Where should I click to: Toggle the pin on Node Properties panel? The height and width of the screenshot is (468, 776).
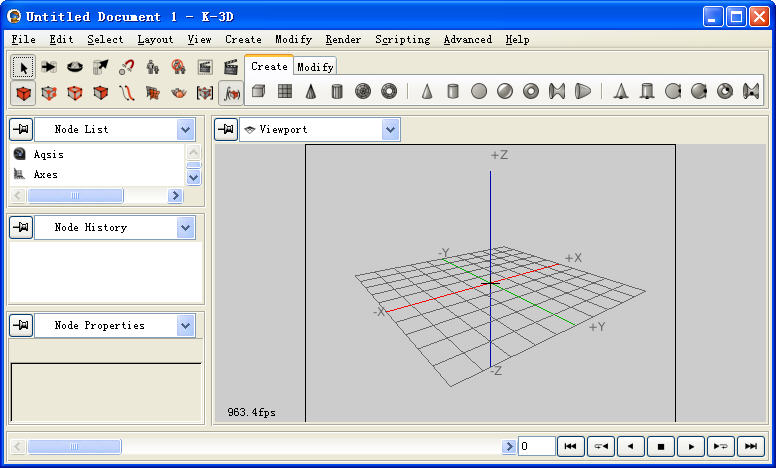click(x=21, y=325)
